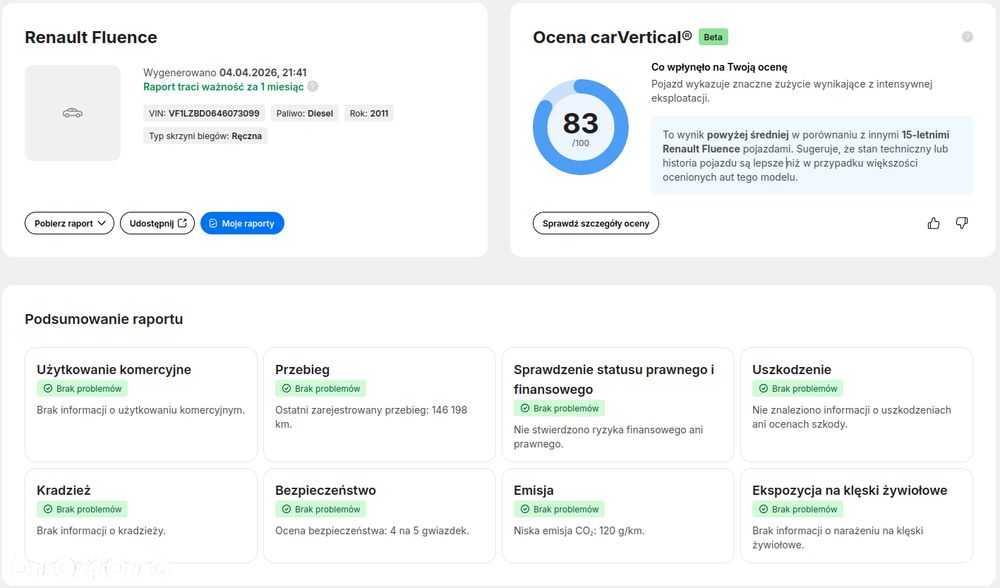This screenshot has height=588, width=1000.
Task: Click the VIN number tag
Action: click(x=204, y=113)
